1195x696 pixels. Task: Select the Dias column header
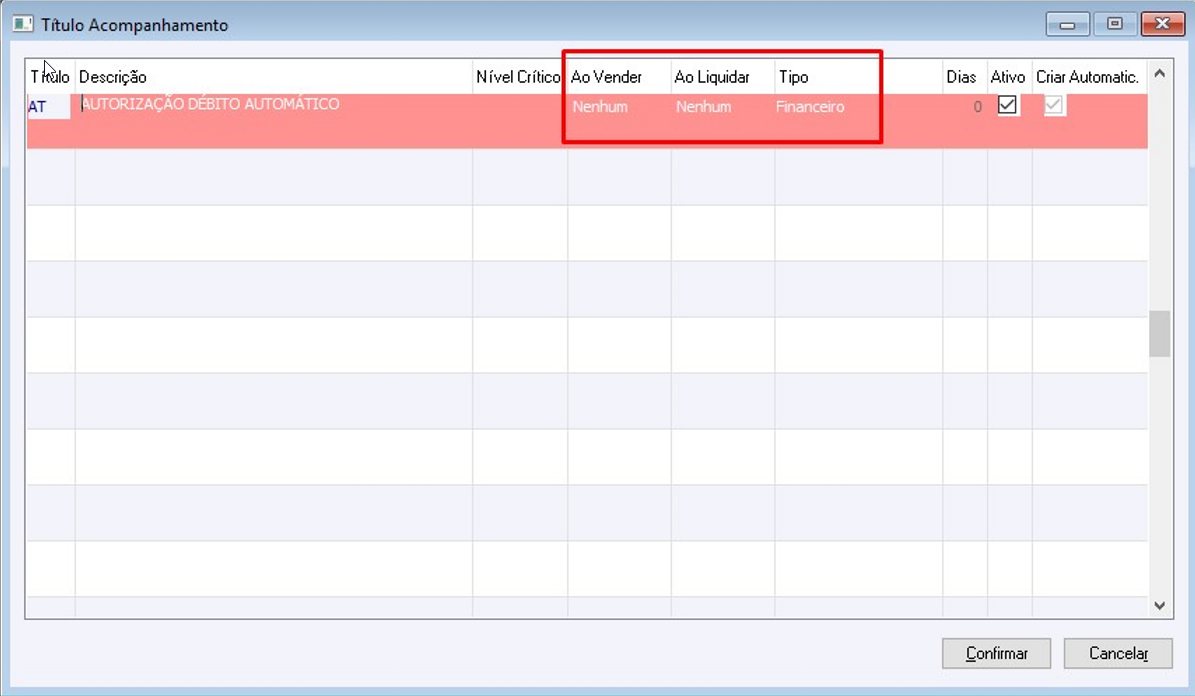point(965,77)
